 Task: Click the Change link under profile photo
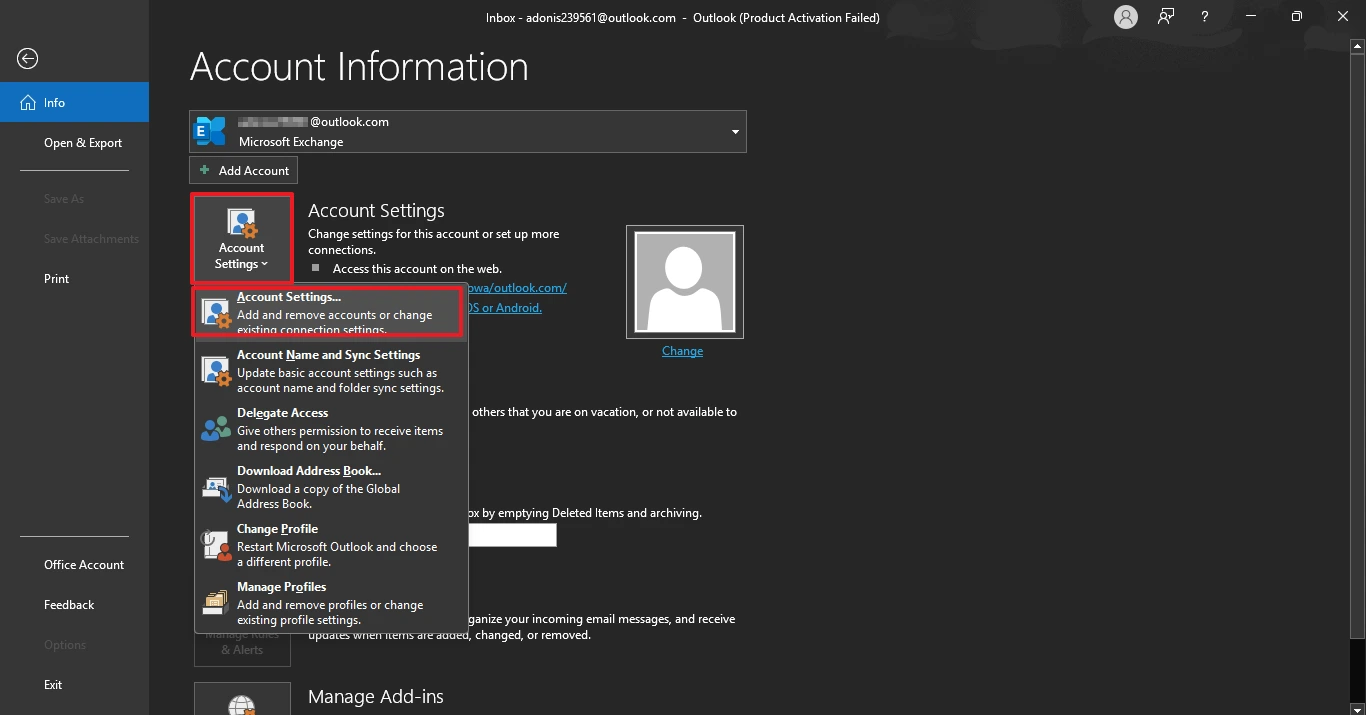pyautogui.click(x=682, y=351)
